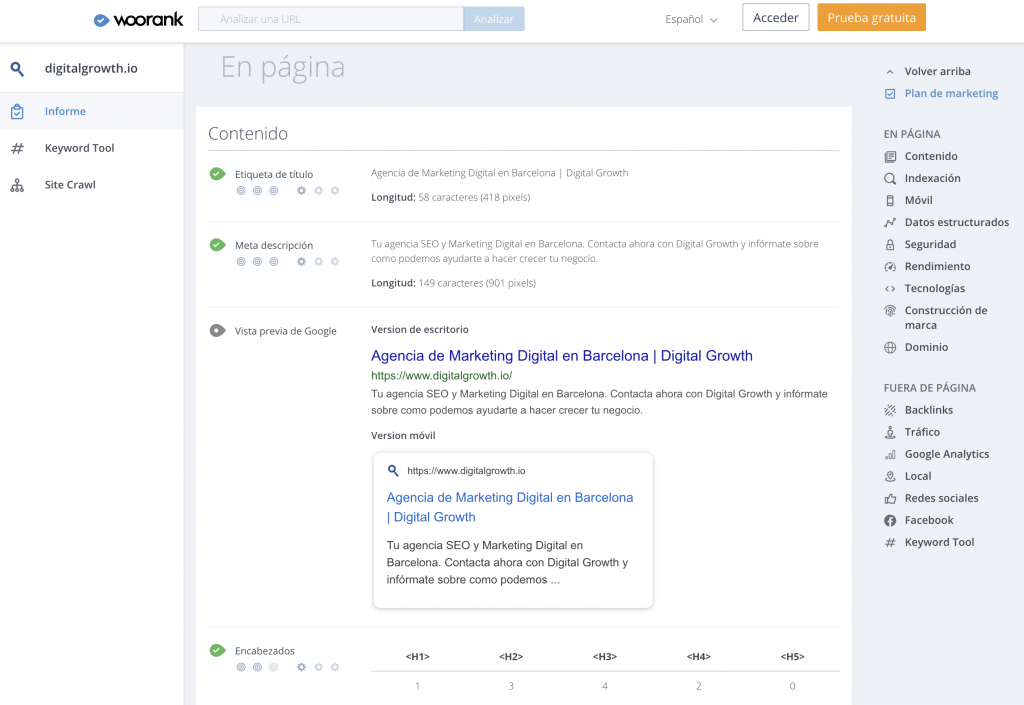Viewport: 1024px width, 705px height.
Task: Click the Tráfico icon in right navigation
Action: click(890, 432)
